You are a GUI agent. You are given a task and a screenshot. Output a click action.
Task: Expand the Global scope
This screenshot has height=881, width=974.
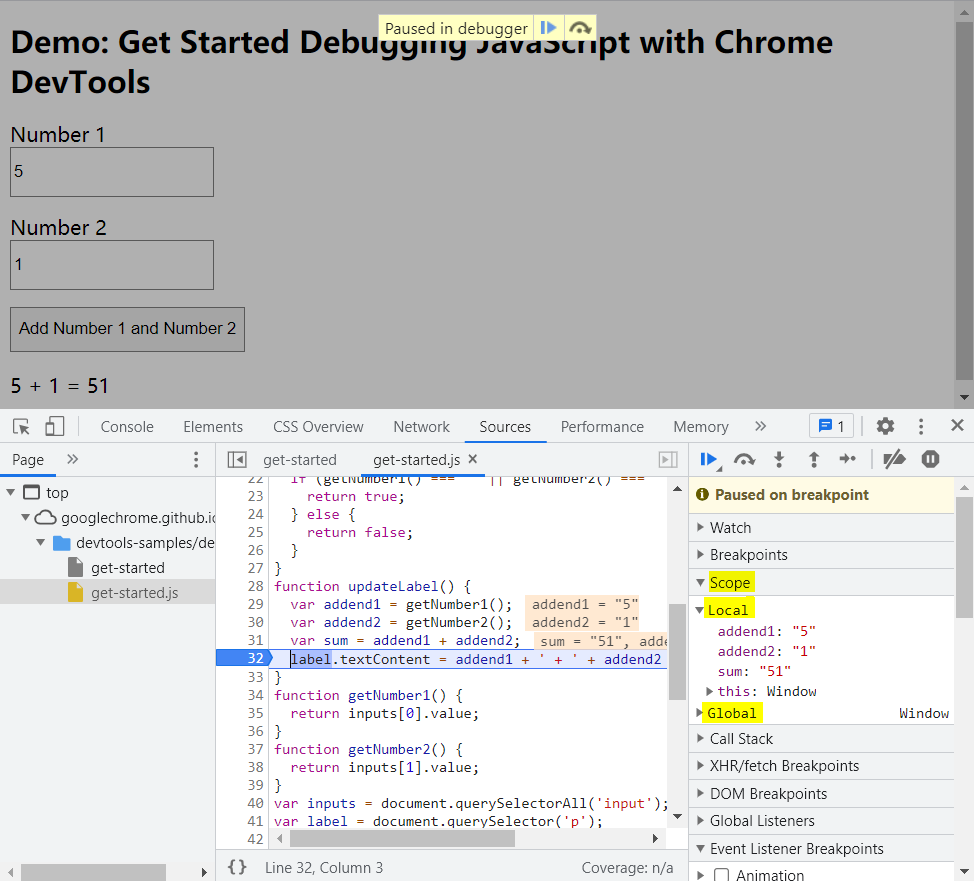pyautogui.click(x=699, y=713)
